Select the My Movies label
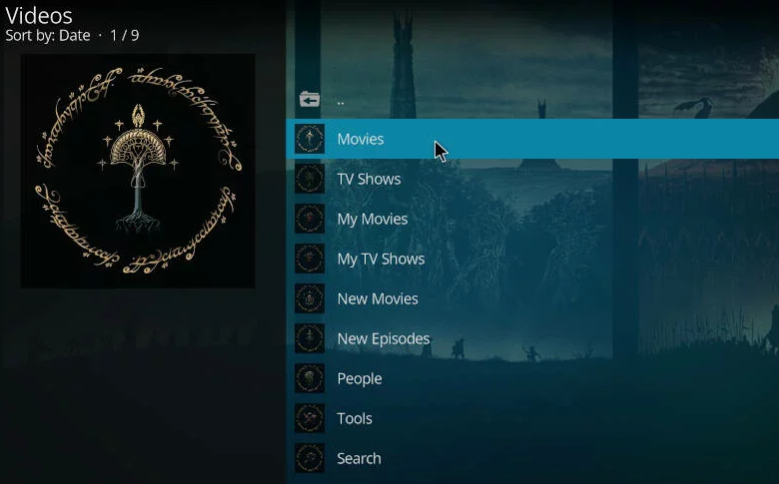 click(x=372, y=219)
